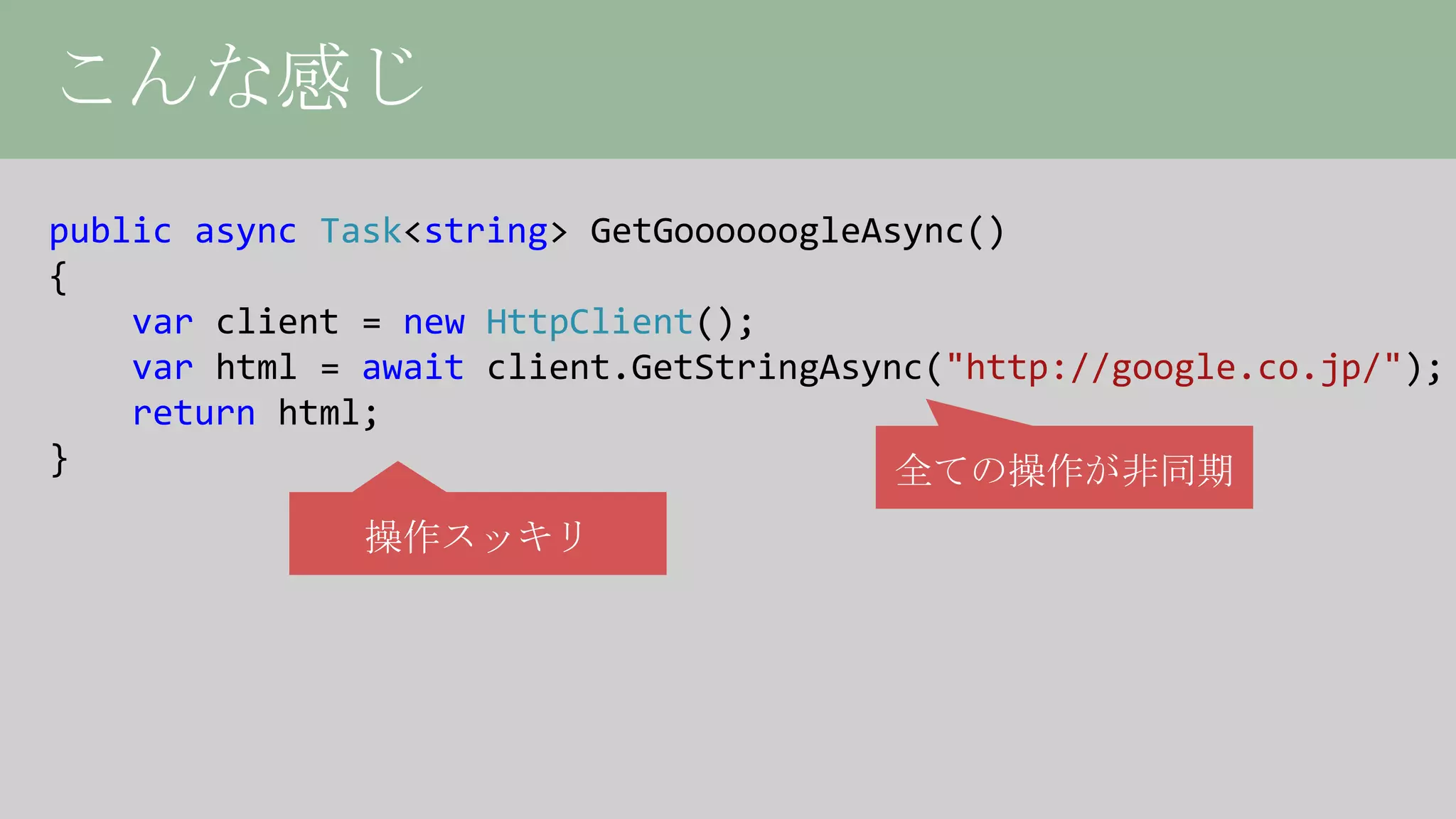Click the slide title こんな感じ
This screenshot has height=819, width=1456.
[242, 77]
